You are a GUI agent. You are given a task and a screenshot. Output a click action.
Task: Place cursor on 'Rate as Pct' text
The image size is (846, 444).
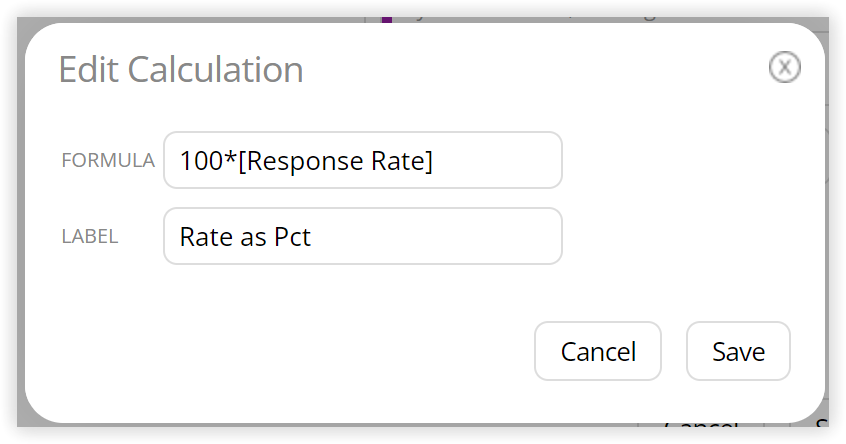[x=245, y=237]
